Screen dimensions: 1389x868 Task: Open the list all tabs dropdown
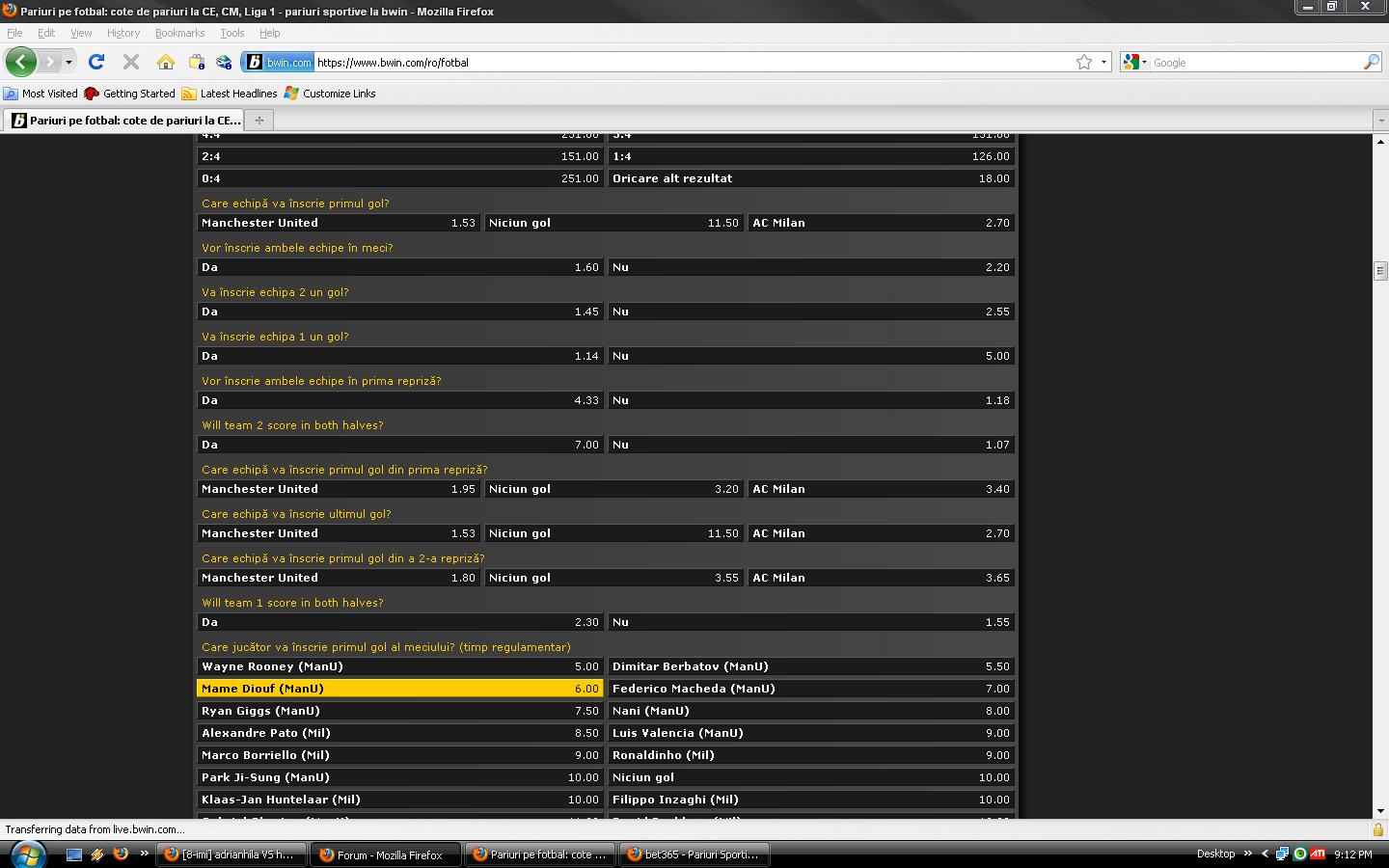pyautogui.click(x=1380, y=121)
